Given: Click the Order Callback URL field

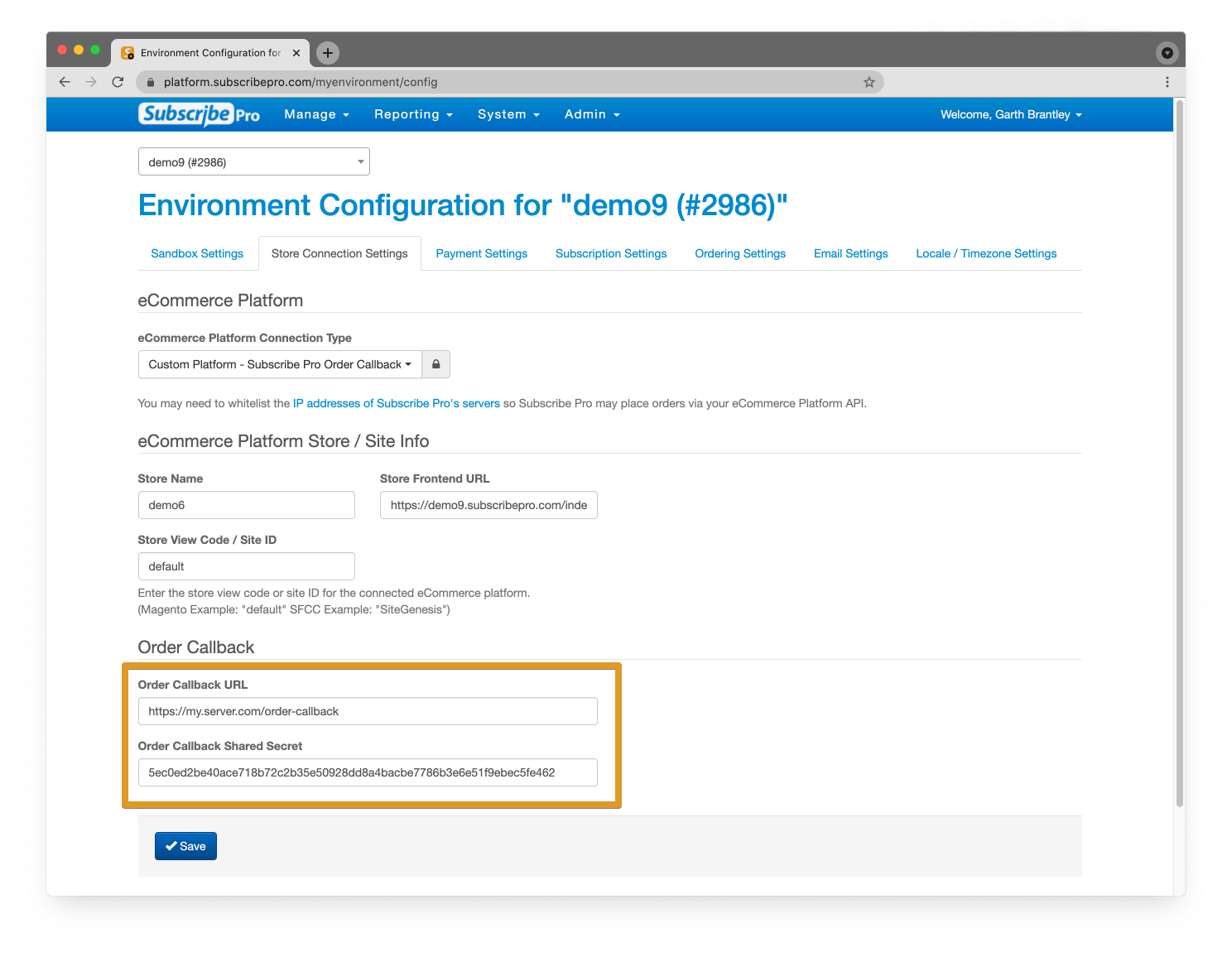Looking at the screenshot, I should [x=368, y=711].
